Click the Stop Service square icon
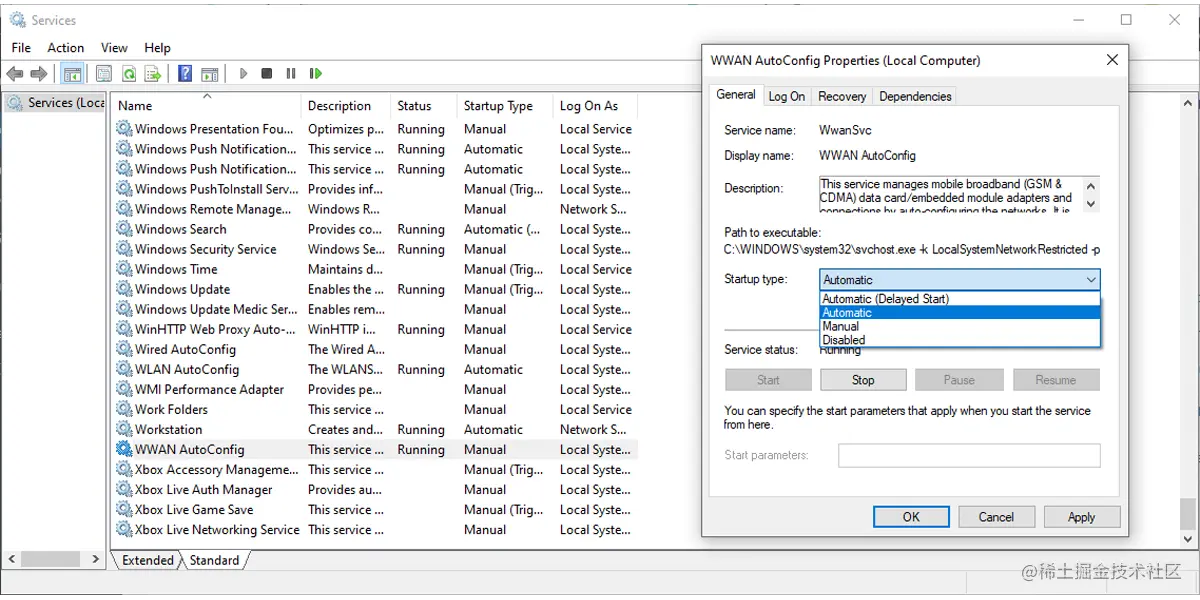1200x600 pixels. tap(267, 73)
